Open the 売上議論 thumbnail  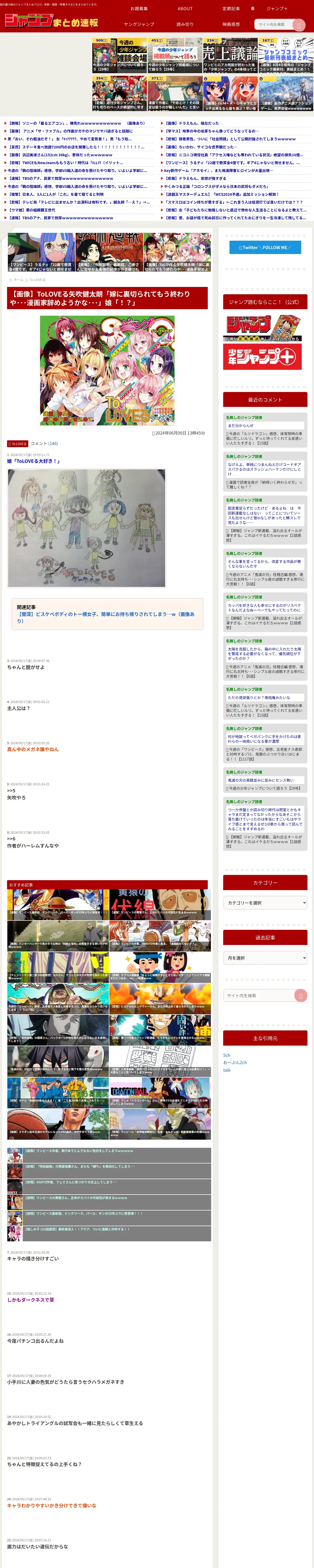(x=231, y=55)
